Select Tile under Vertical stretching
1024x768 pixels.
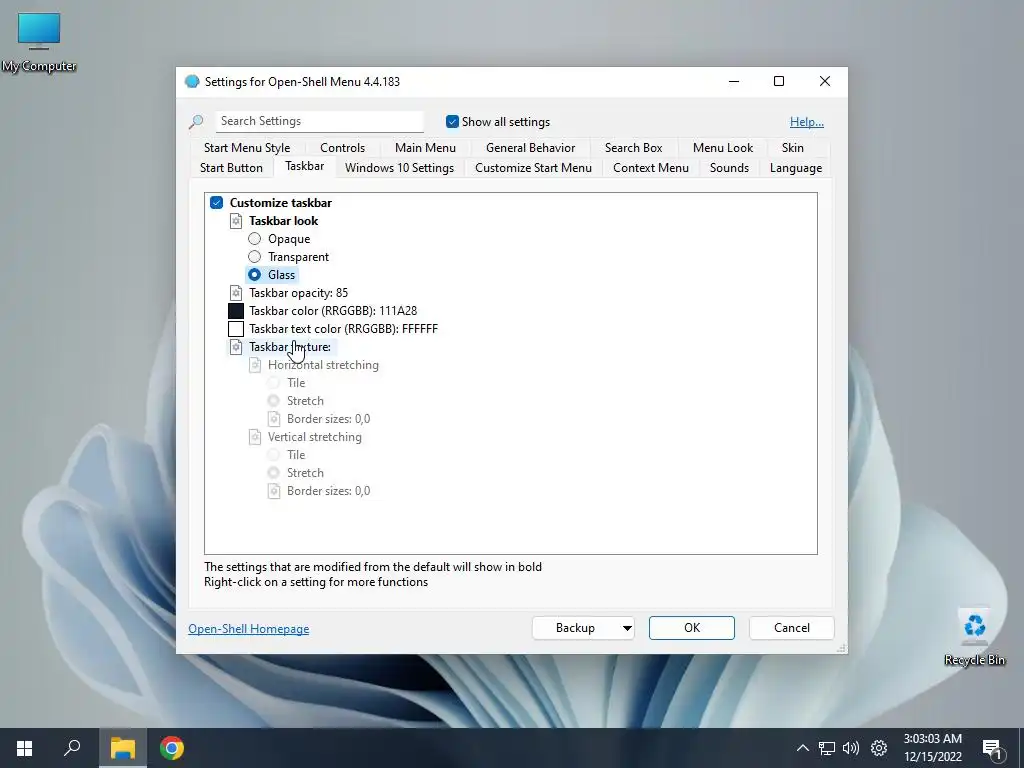pos(274,455)
